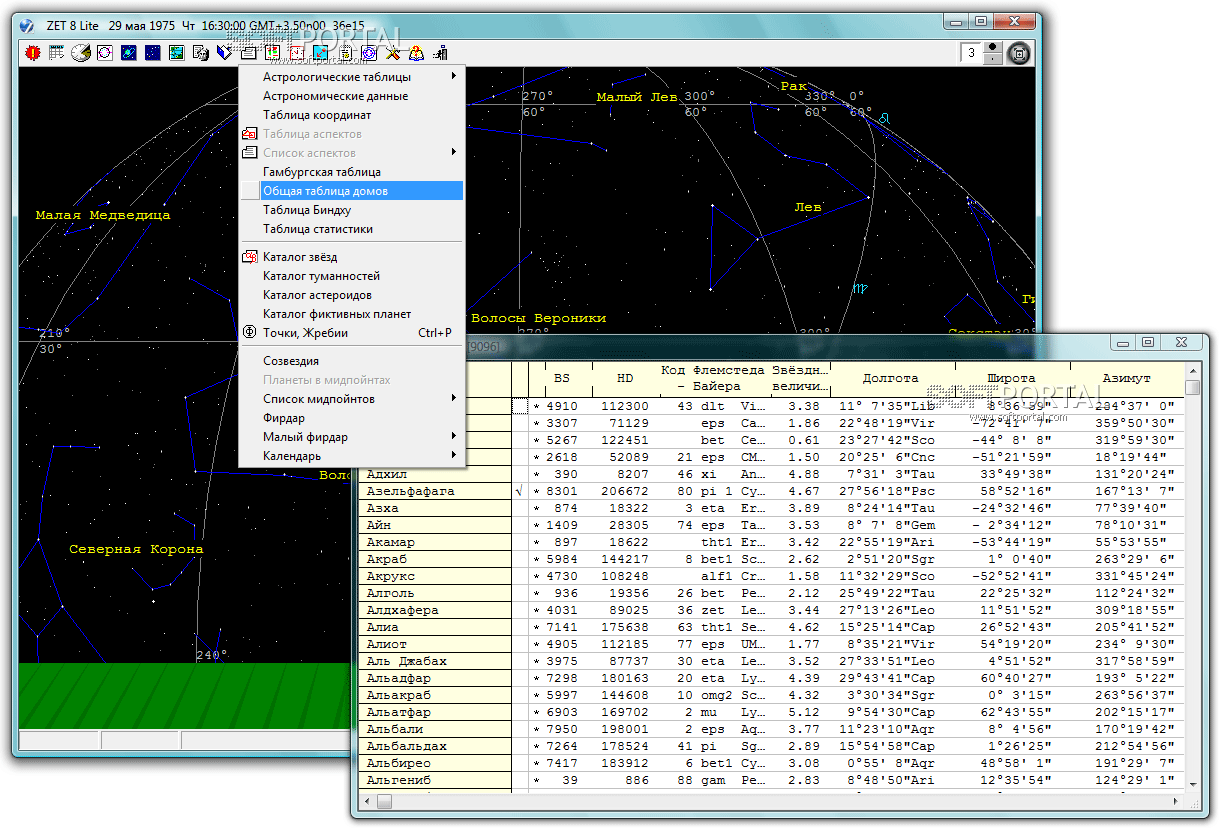
Task: Toggle the check cell in the Альбали row
Action: coord(519,729)
